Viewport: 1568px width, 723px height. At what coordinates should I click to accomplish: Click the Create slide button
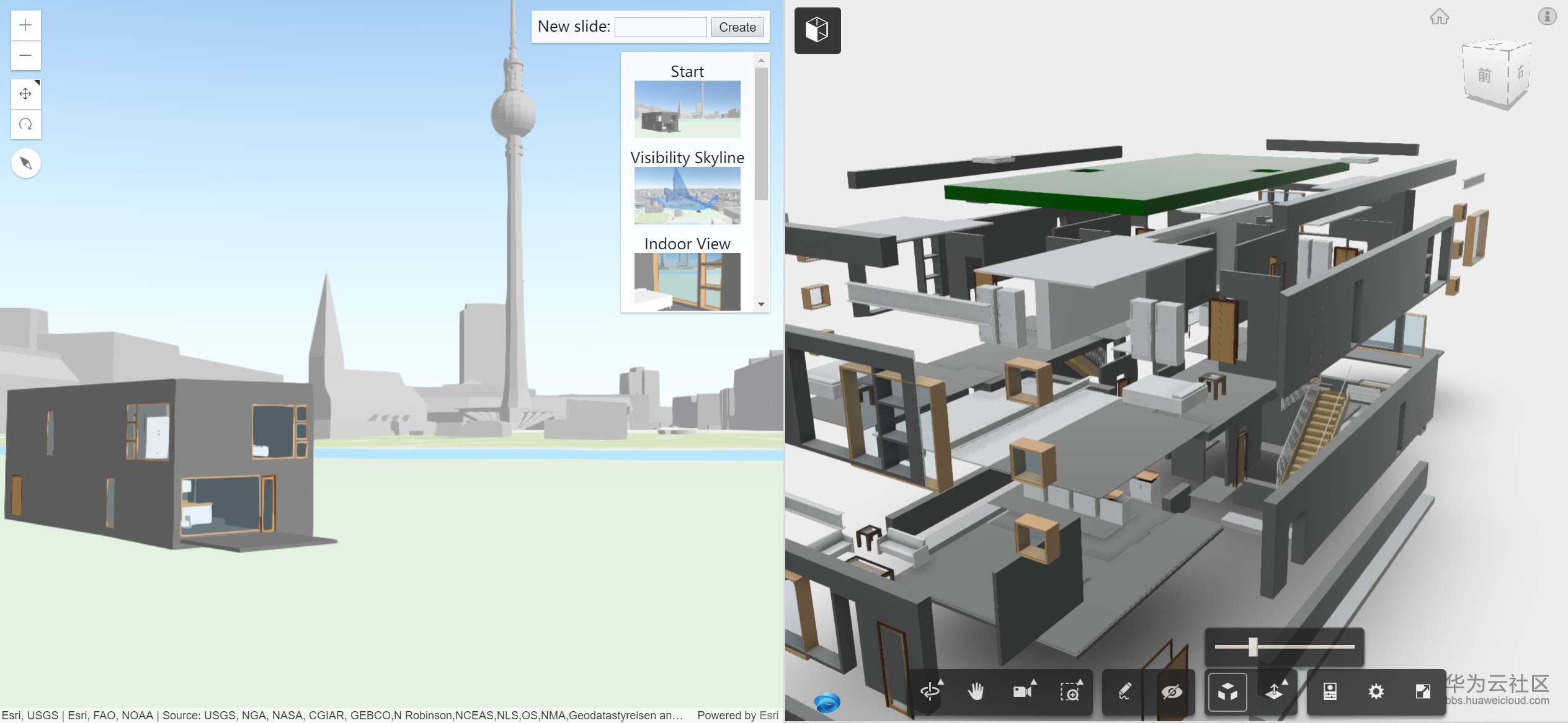click(737, 27)
